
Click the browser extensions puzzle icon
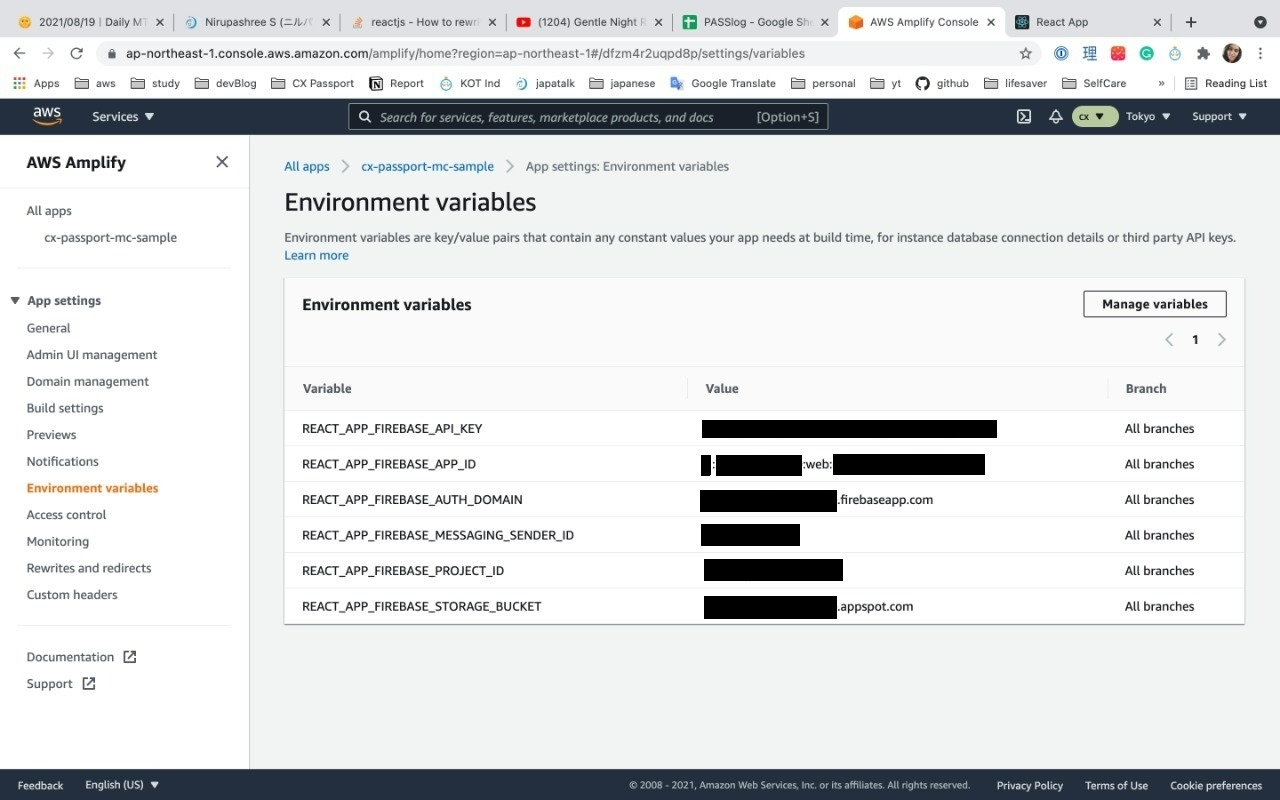pyautogui.click(x=1203, y=53)
